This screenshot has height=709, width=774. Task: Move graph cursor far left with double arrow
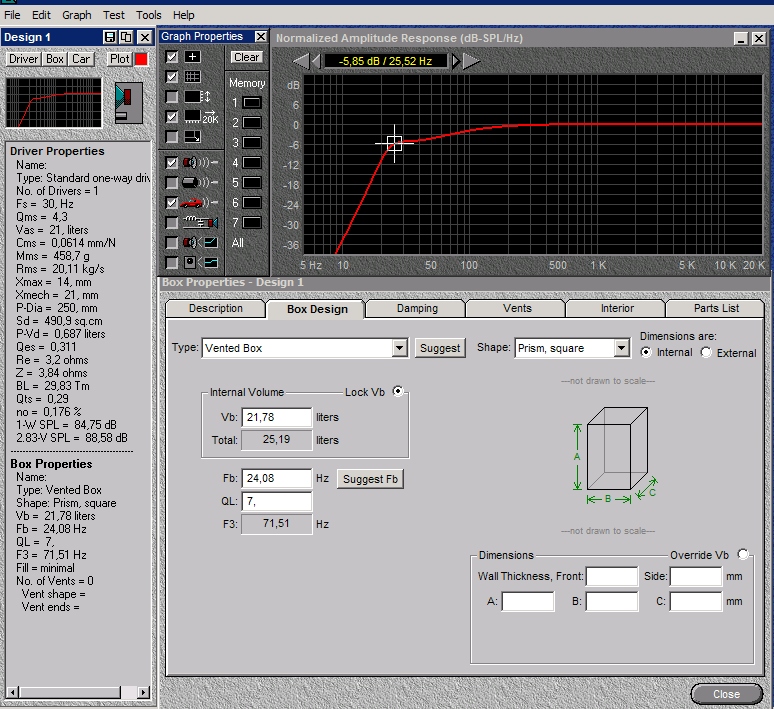[x=300, y=62]
